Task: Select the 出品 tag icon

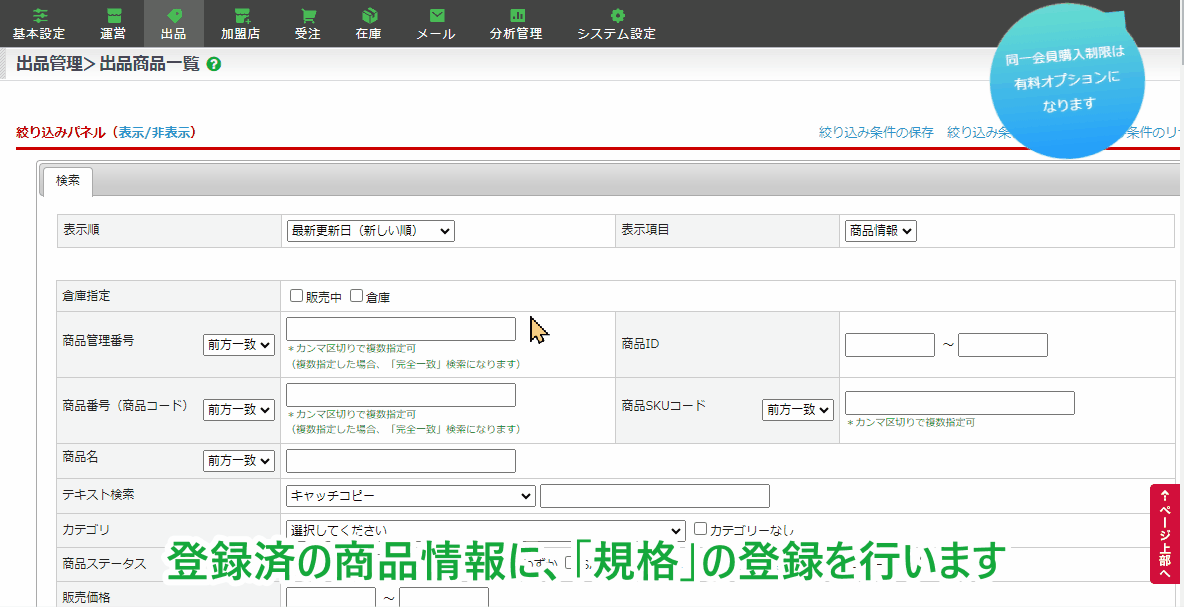Action: click(174, 16)
